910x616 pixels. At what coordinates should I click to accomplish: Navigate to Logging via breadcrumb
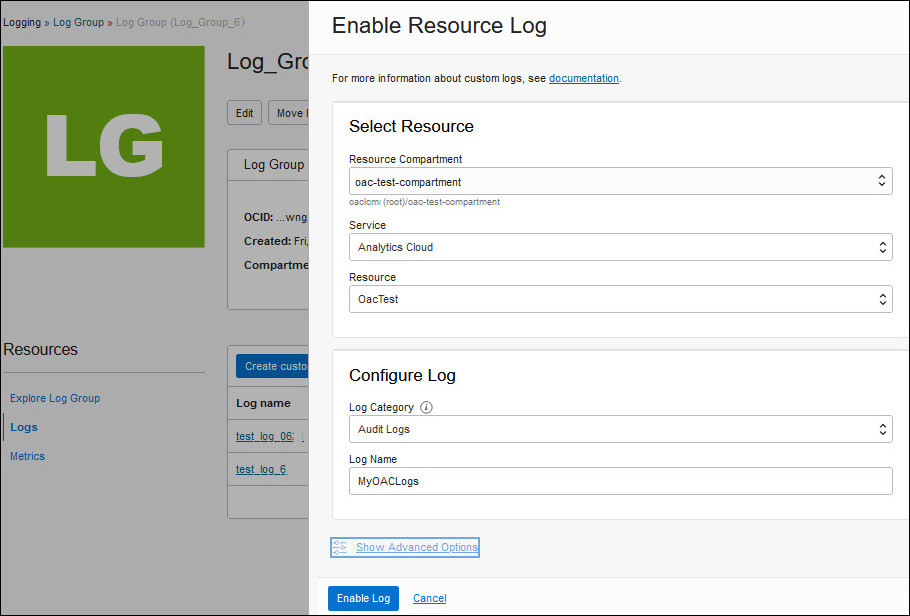22,21
